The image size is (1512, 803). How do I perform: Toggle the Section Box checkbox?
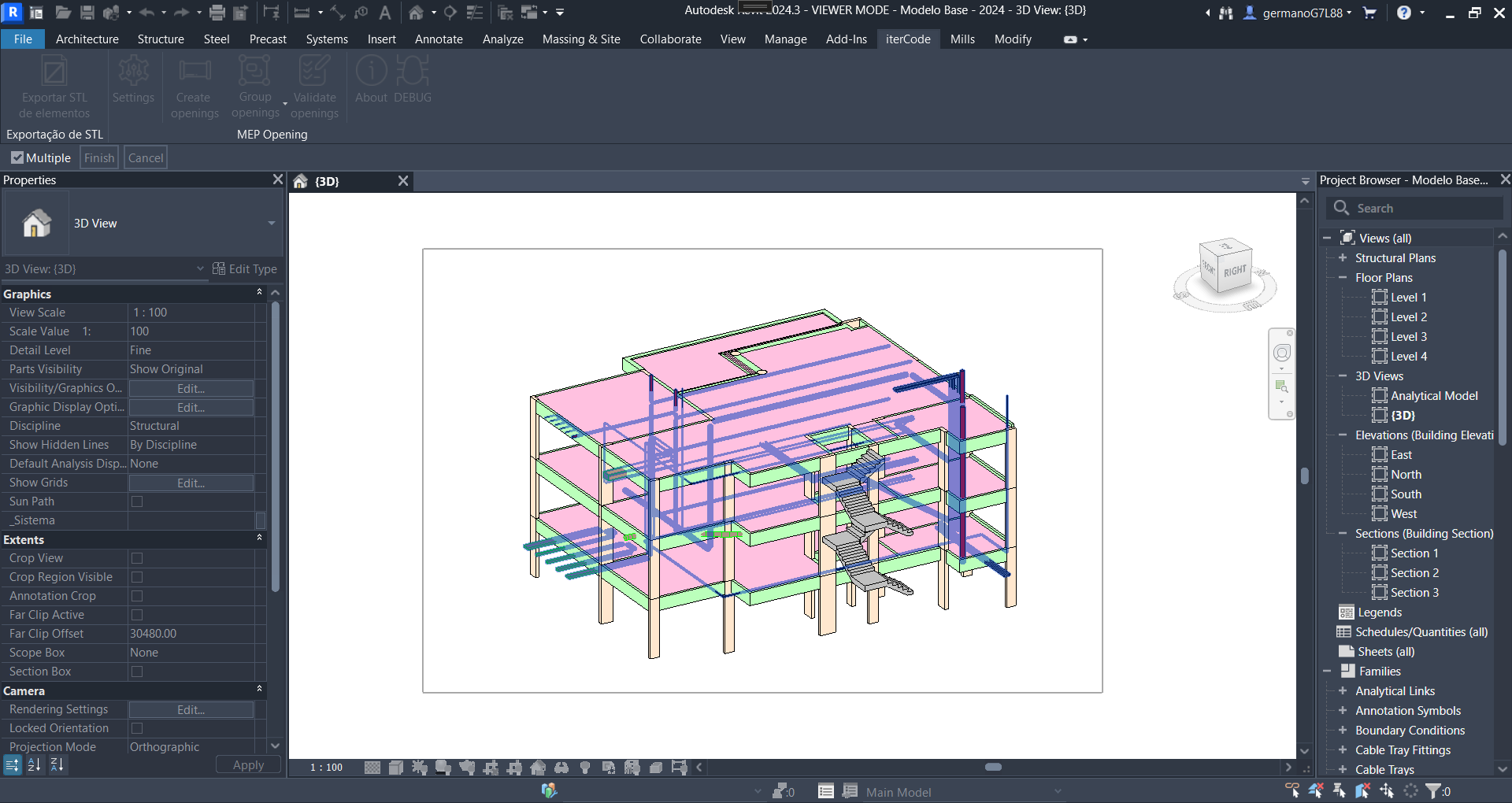point(137,672)
